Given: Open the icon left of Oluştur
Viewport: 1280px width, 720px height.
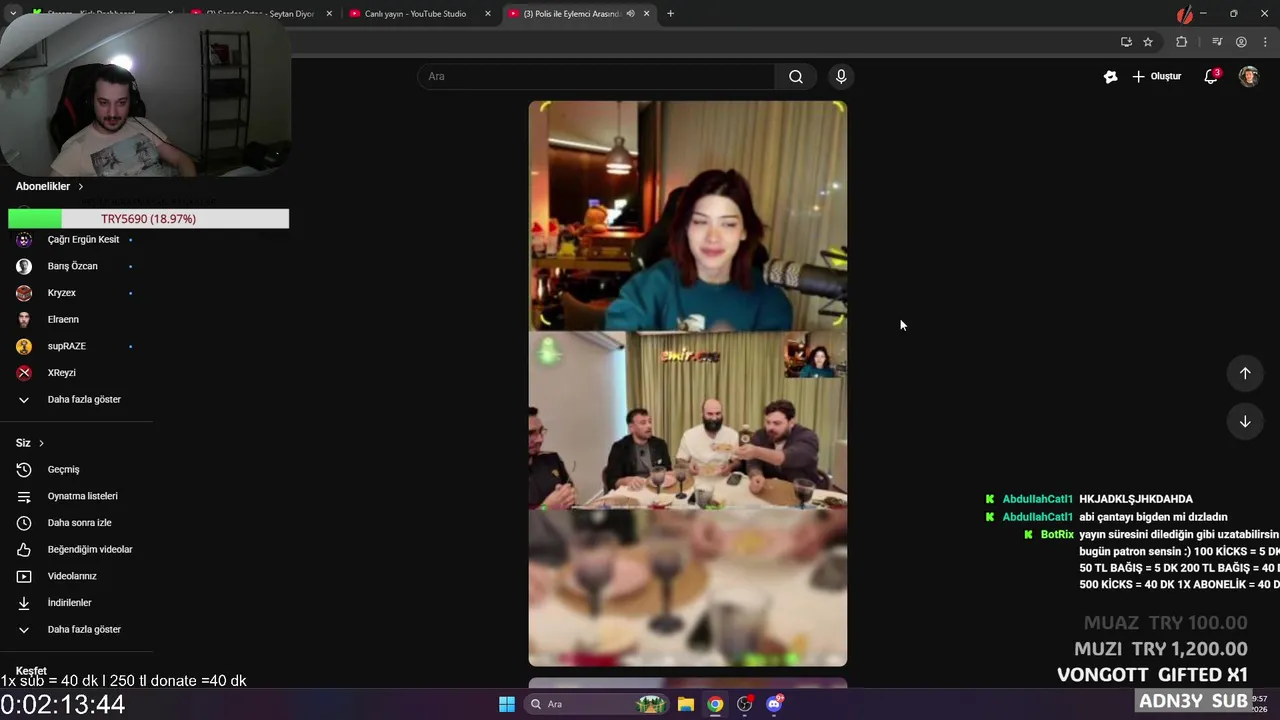Looking at the screenshot, I should [1110, 76].
